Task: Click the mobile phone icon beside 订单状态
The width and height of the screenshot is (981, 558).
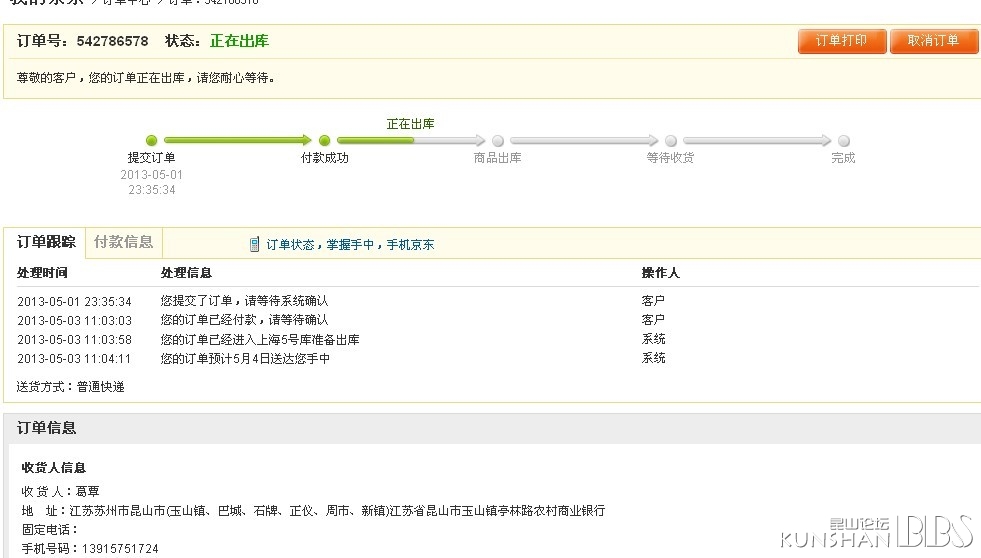Action: (255, 244)
